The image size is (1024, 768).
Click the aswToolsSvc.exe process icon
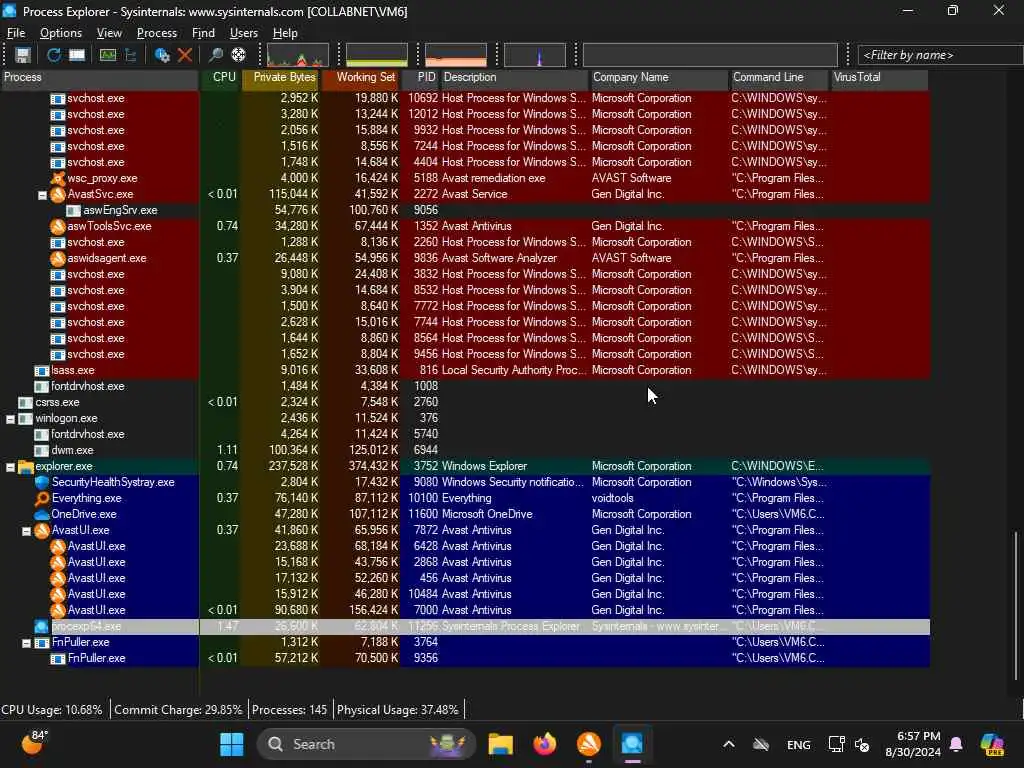click(x=58, y=227)
